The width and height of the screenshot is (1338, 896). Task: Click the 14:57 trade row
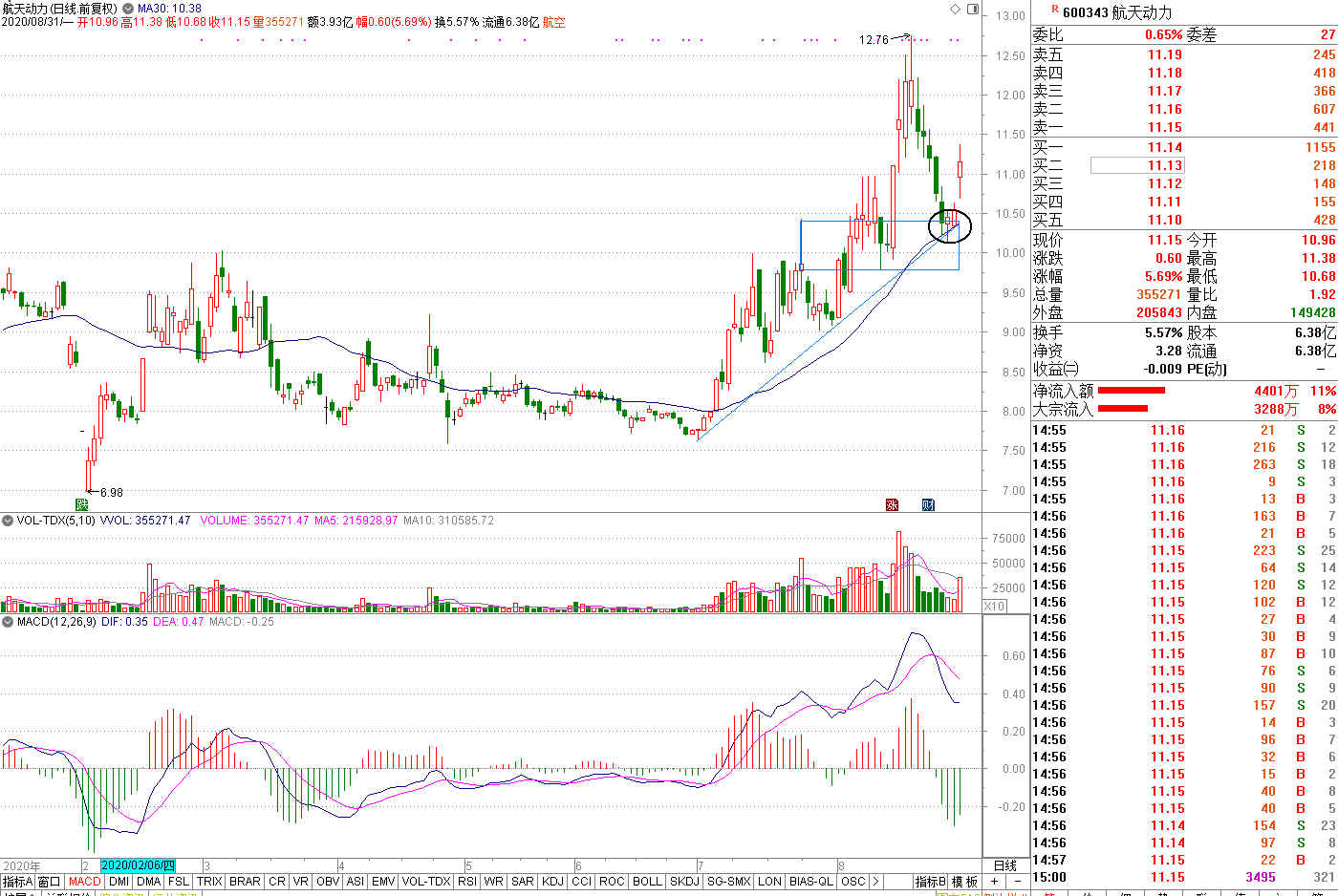pyautogui.click(x=1184, y=860)
